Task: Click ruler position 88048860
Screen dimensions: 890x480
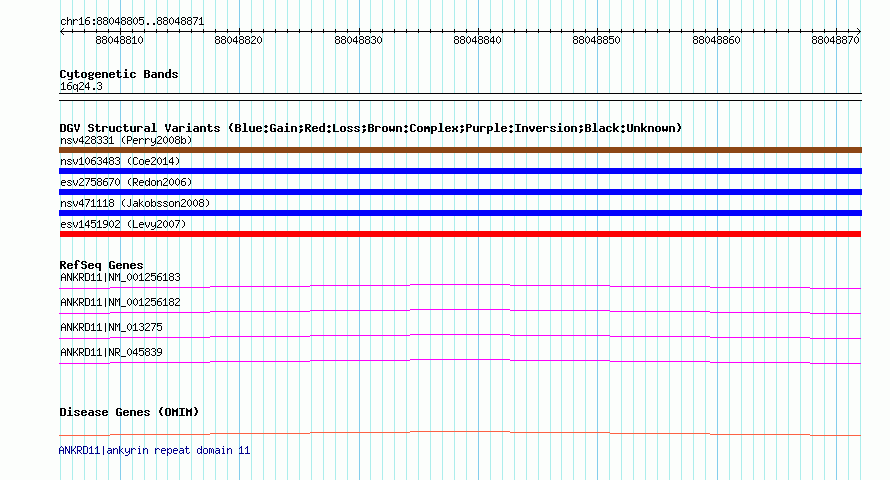Action: tap(716, 40)
